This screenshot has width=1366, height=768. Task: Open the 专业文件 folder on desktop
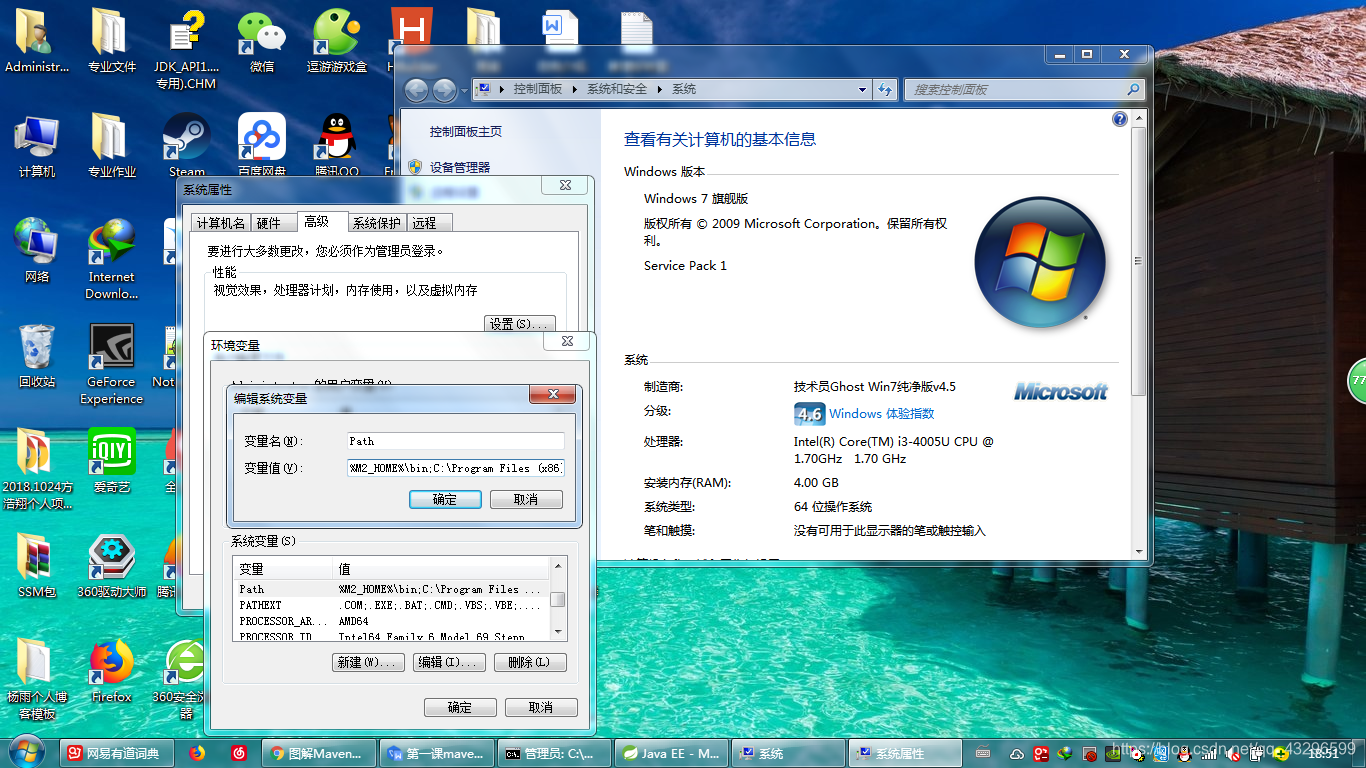pos(112,40)
